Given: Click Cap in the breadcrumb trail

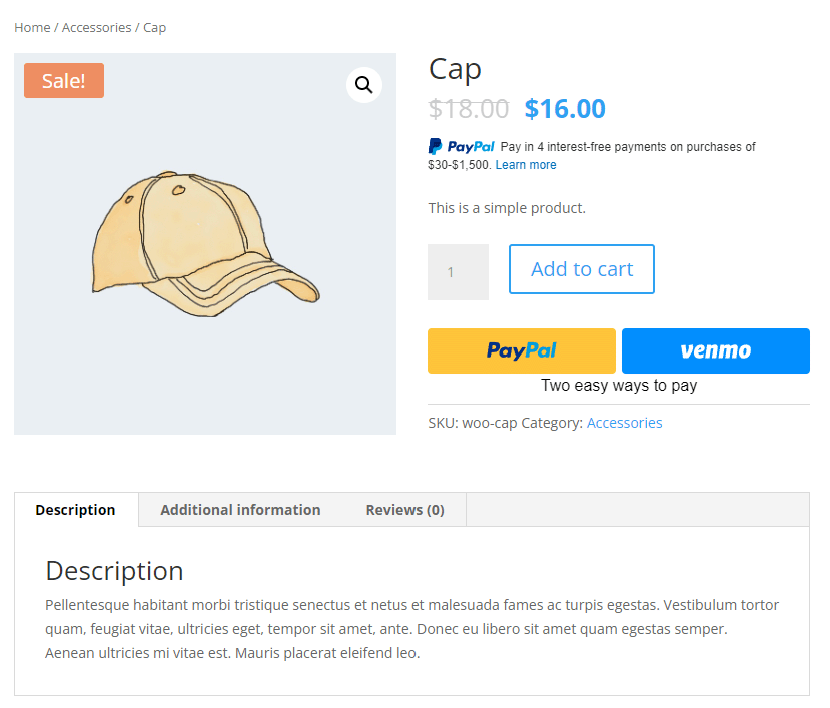Looking at the screenshot, I should click(154, 27).
